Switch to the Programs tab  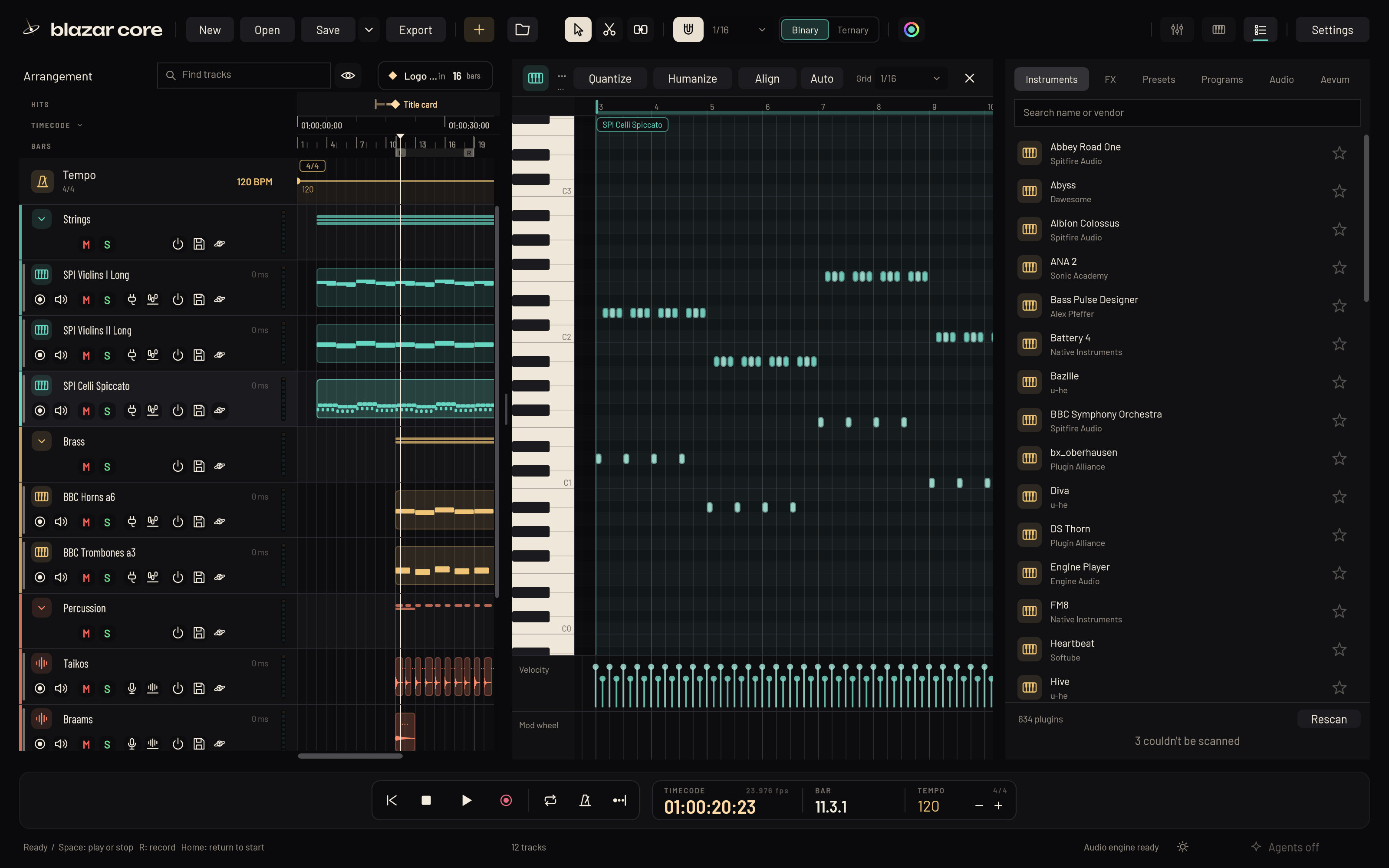point(1222,79)
